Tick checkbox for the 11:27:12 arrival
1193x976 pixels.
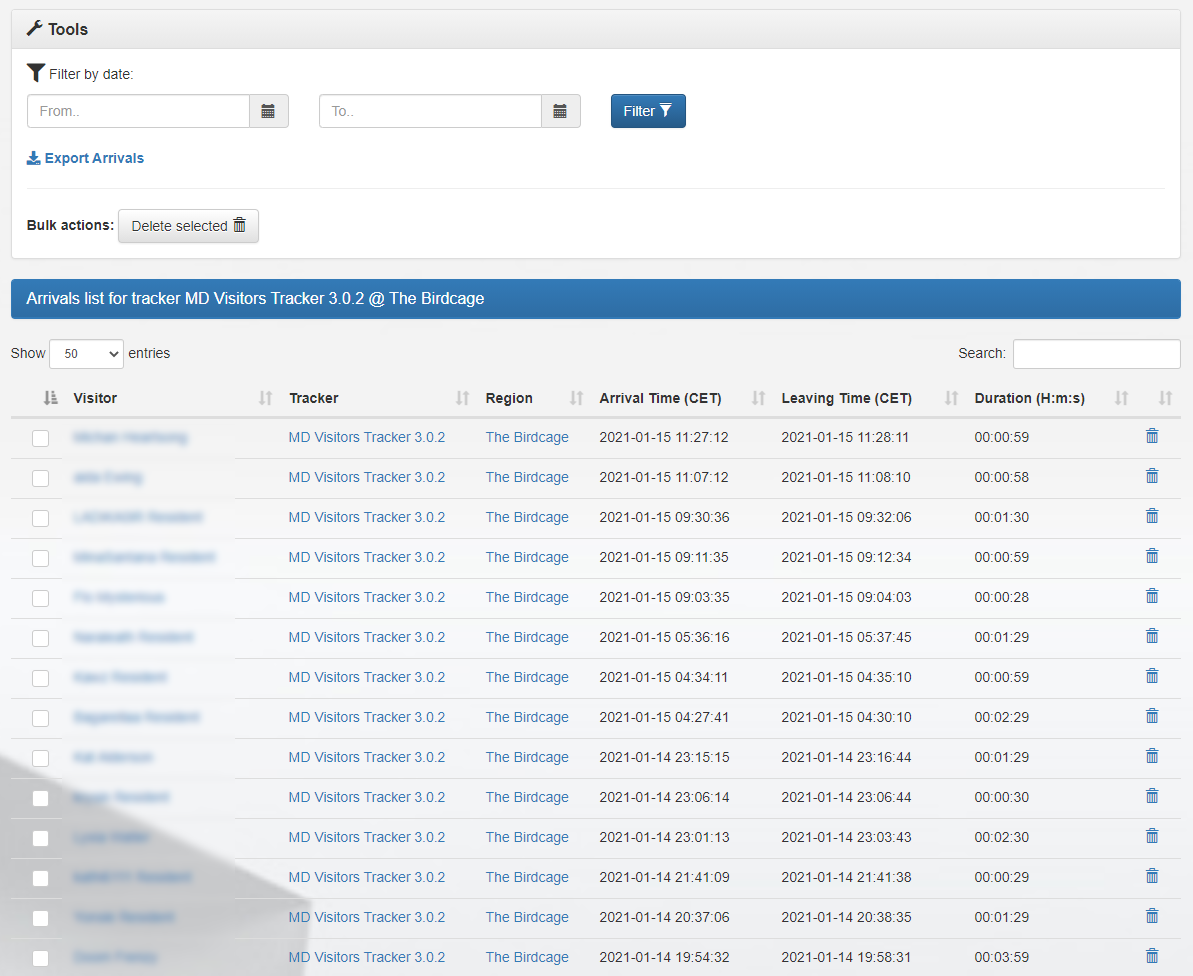tap(40, 438)
